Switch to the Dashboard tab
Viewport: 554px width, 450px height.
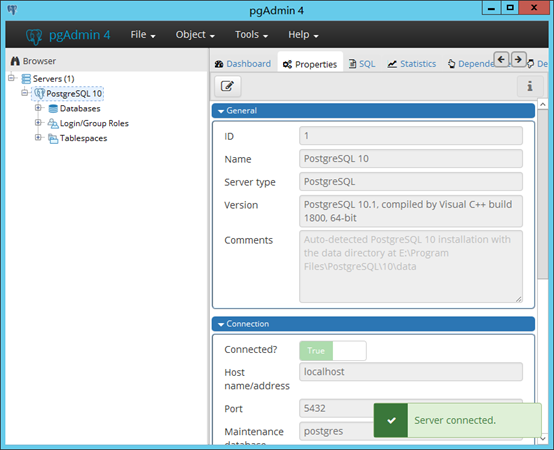243,64
